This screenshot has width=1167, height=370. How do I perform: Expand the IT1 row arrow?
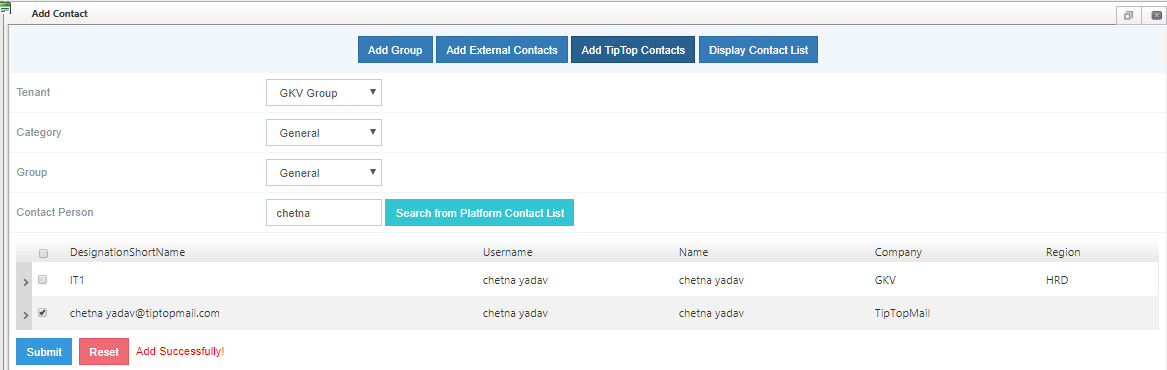pyautogui.click(x=25, y=282)
